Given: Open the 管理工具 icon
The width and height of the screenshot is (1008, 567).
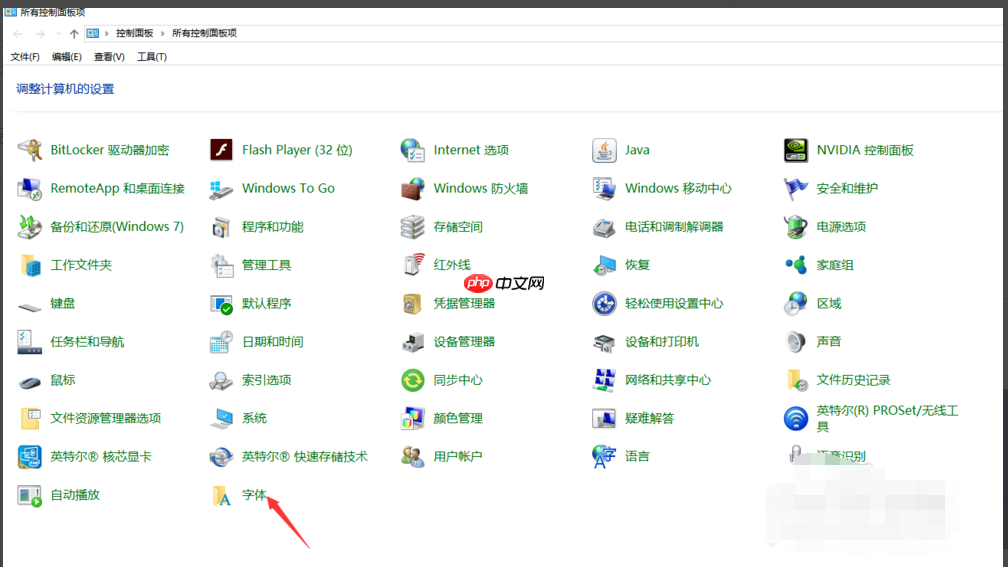Looking at the screenshot, I should pos(221,265).
